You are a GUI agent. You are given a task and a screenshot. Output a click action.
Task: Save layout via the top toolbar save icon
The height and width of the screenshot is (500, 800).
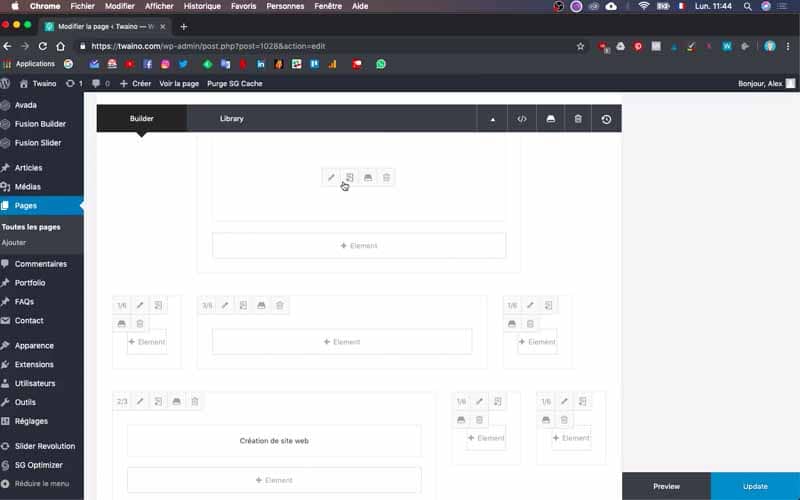(550, 119)
